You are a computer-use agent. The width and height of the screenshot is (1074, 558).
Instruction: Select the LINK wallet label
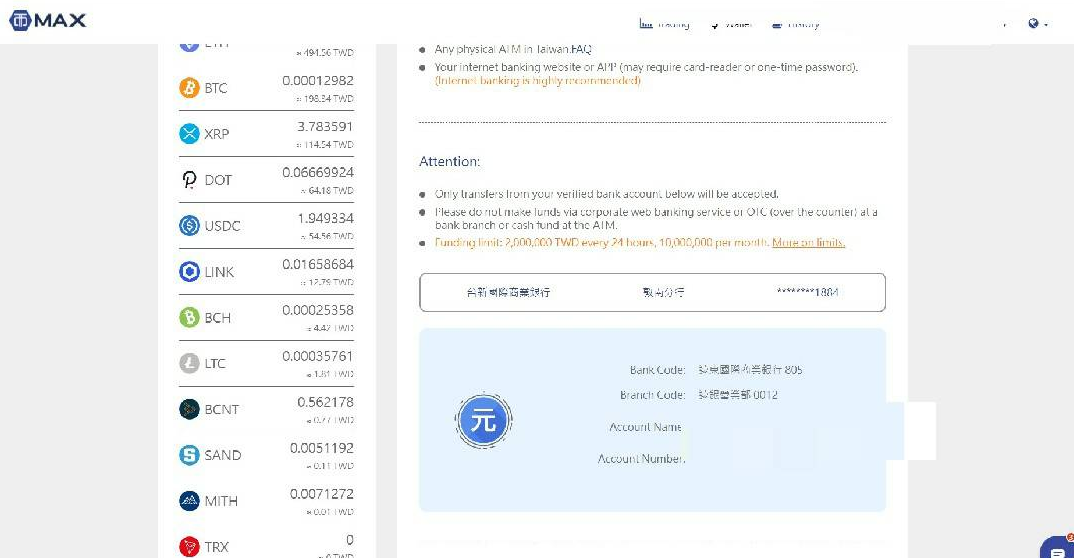pos(219,272)
